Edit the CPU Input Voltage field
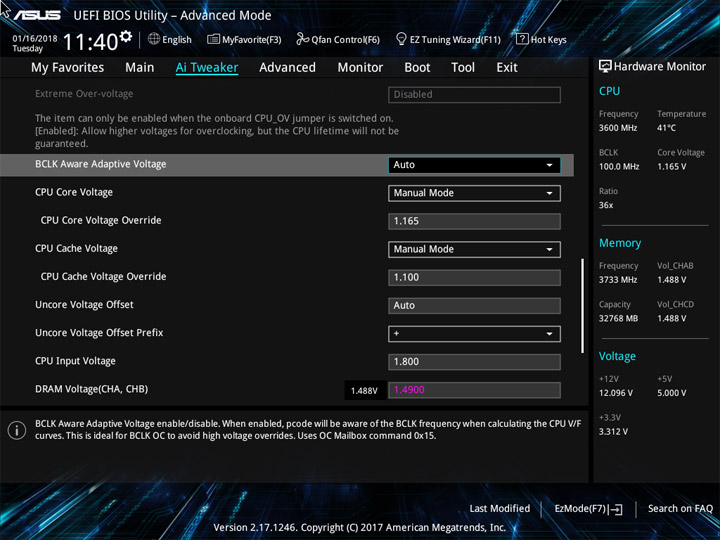Screen dimensions: 720x540 click(x=474, y=361)
